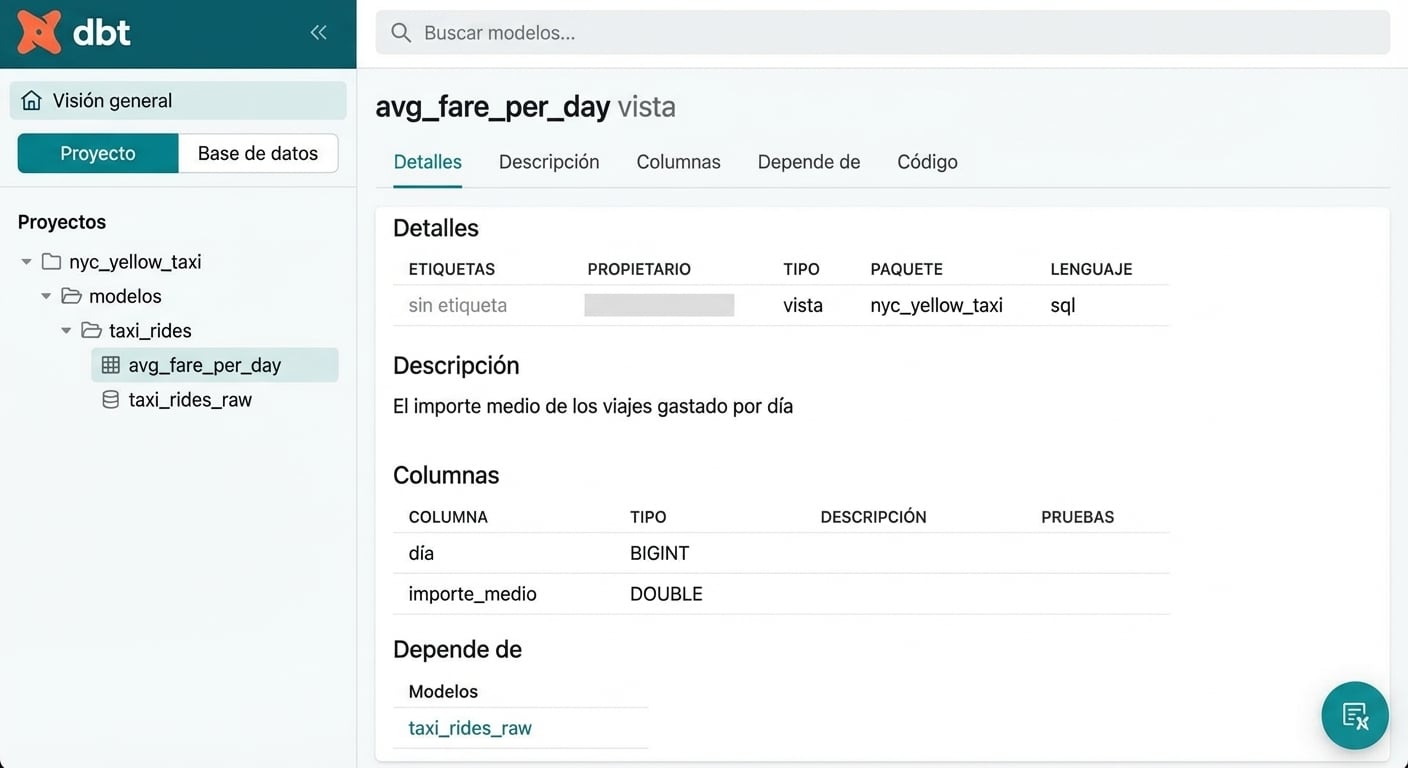Viewport: 1408px width, 768px height.
Task: Collapse the modelos tree arrow
Action: tap(46, 296)
